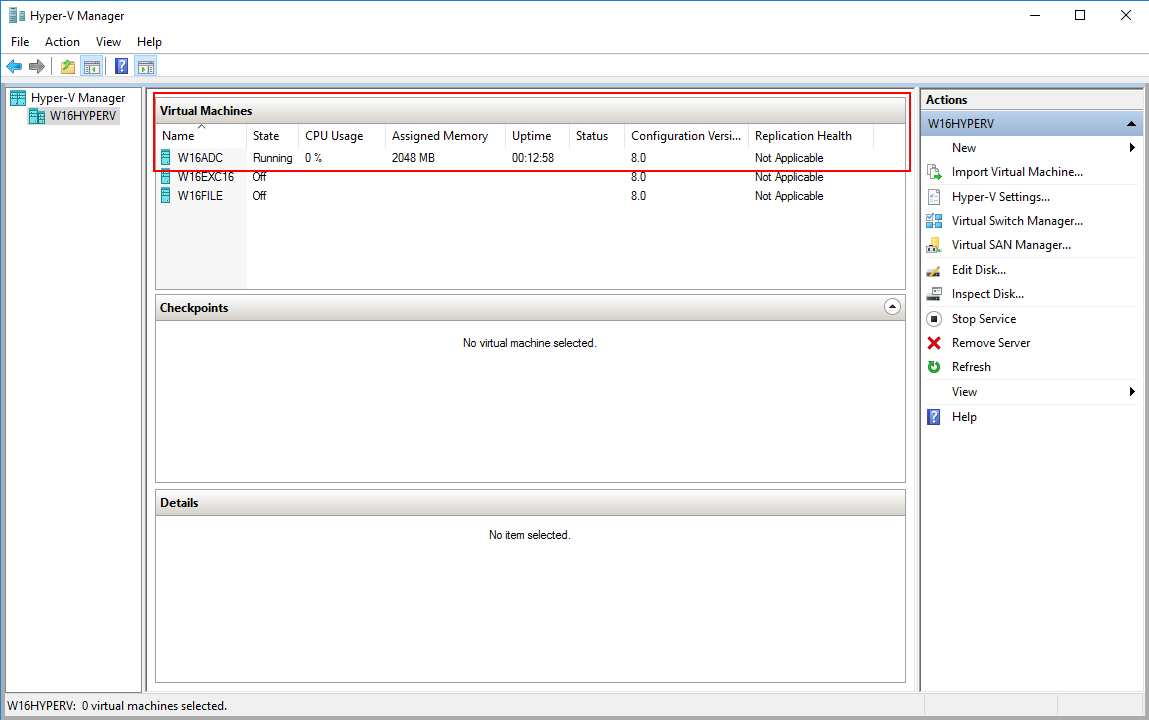Sort by the CPU Usage column header
This screenshot has height=720, width=1149.
point(342,136)
